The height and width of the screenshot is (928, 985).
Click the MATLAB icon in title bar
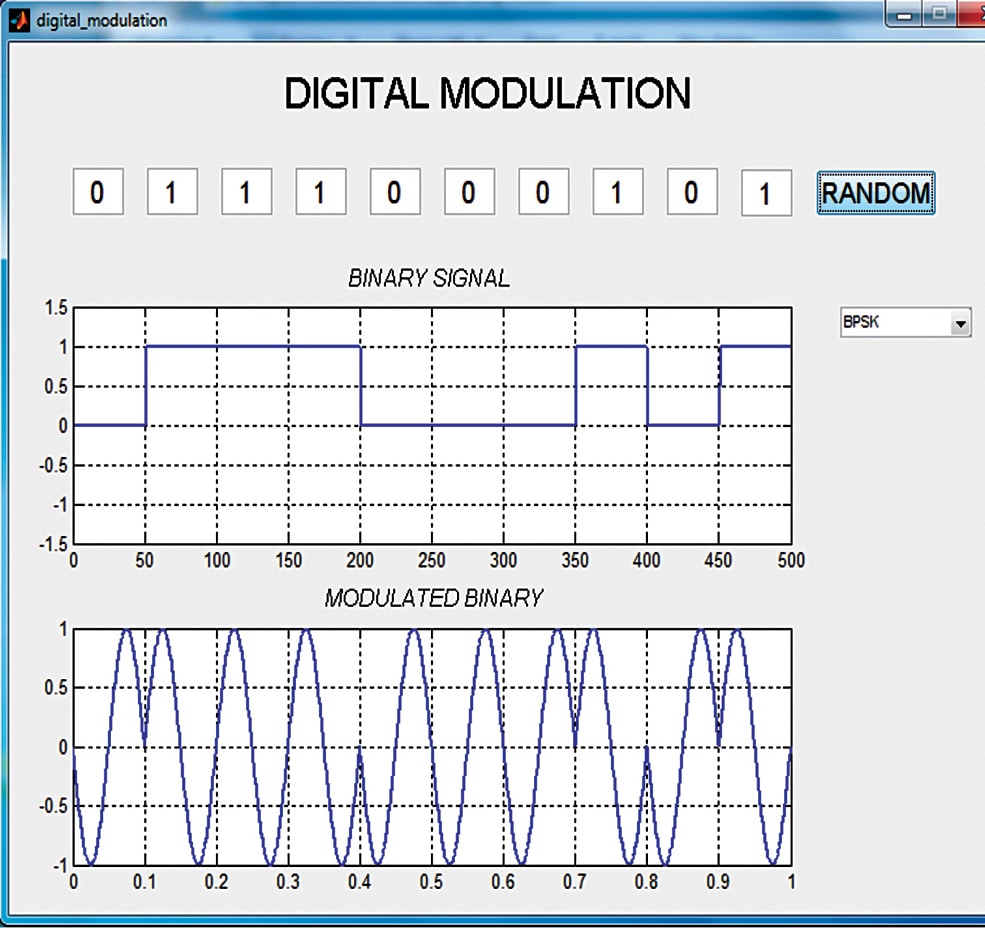(x=17, y=19)
